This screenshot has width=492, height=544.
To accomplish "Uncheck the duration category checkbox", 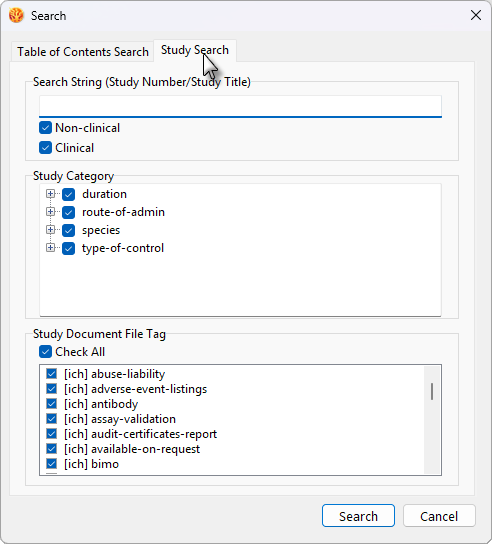I will [x=68, y=194].
